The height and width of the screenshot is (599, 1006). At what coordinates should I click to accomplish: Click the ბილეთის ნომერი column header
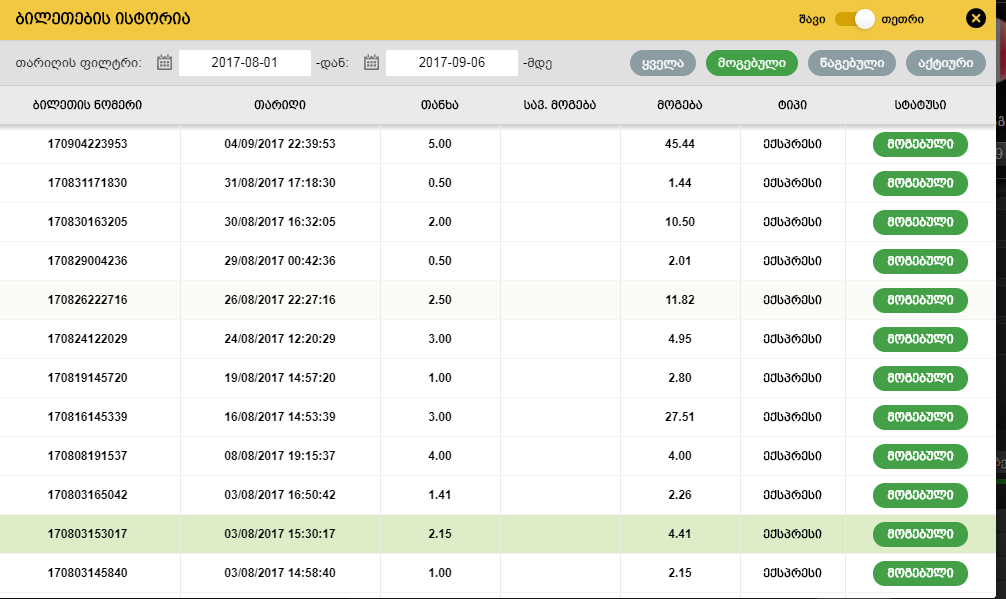pyautogui.click(x=88, y=105)
